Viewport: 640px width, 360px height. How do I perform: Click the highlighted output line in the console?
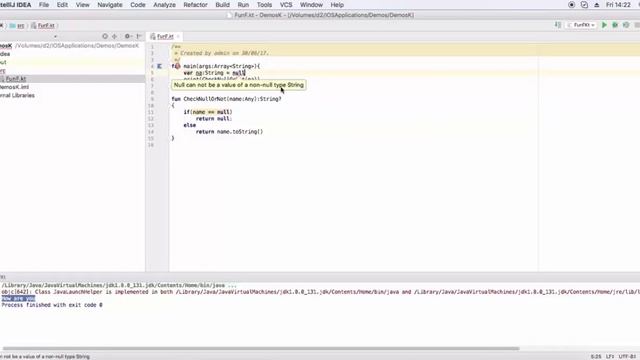tap(18, 298)
